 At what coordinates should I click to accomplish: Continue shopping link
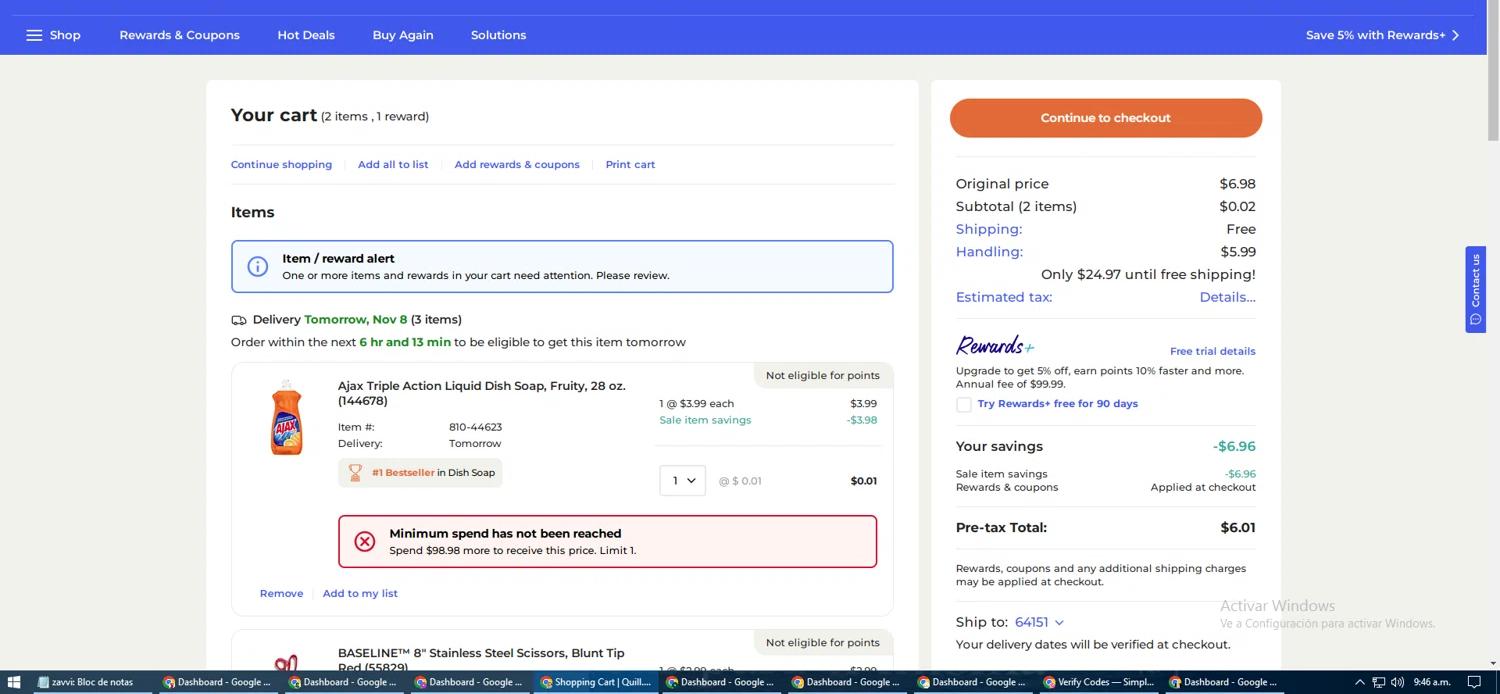pos(281,165)
